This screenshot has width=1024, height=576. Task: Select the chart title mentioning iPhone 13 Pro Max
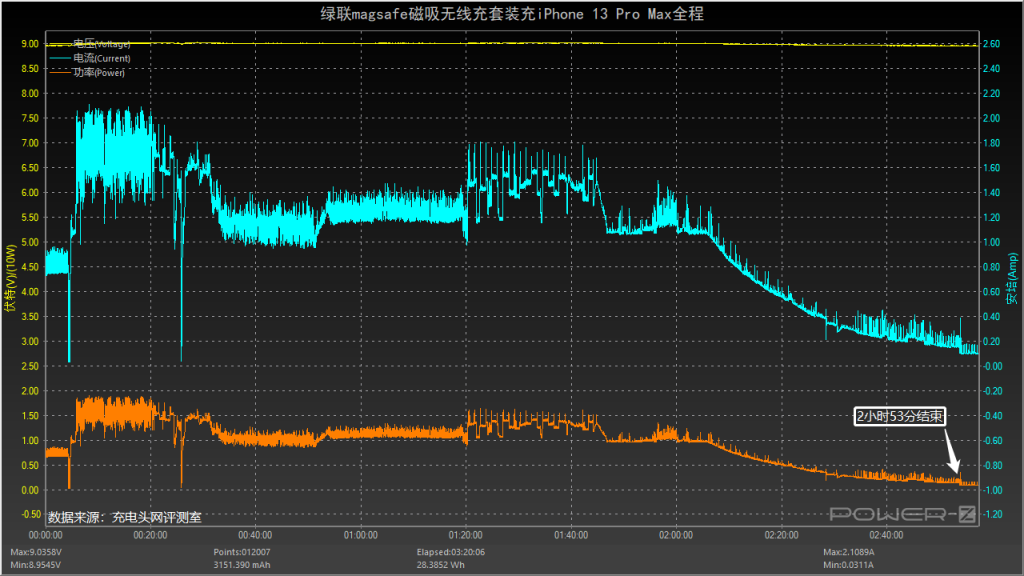click(512, 14)
